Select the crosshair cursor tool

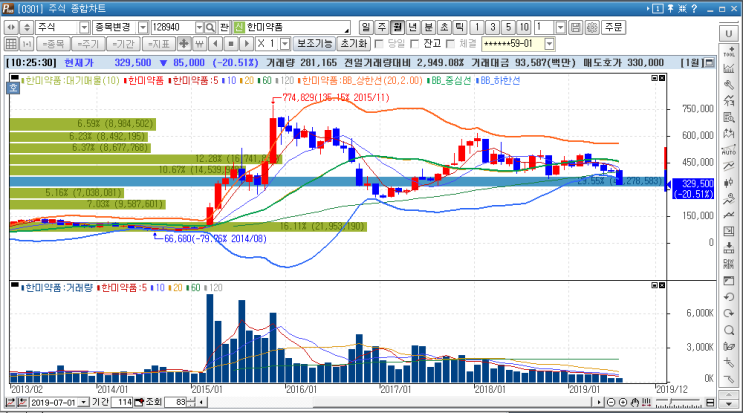click(183, 44)
